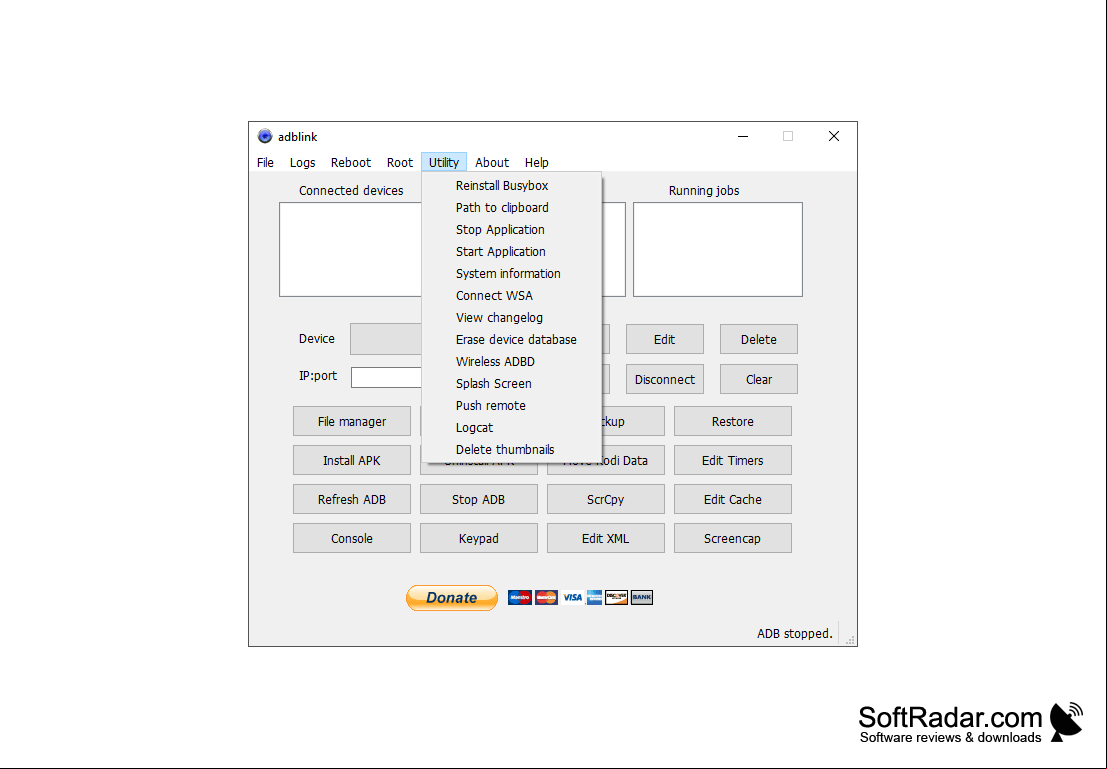
Task: Click the adblink app icon in title bar
Action: [x=265, y=136]
